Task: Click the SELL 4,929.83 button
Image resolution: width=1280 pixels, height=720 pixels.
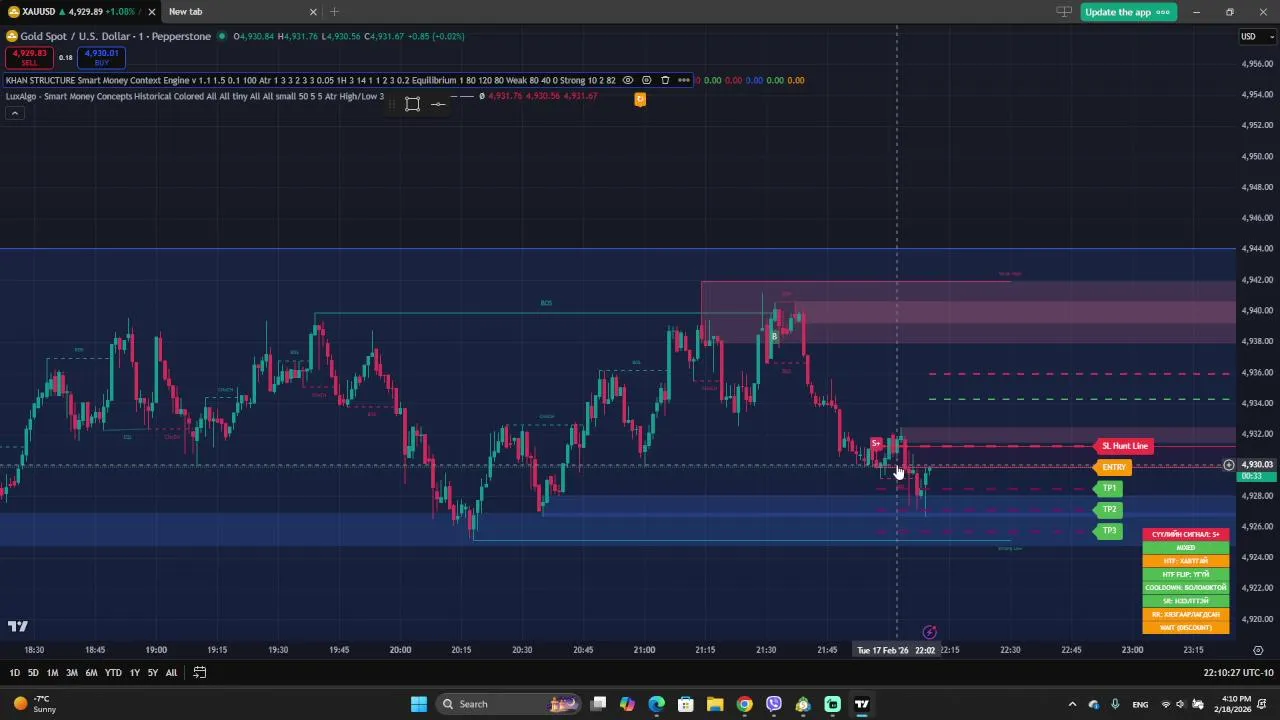Action: [x=29, y=58]
